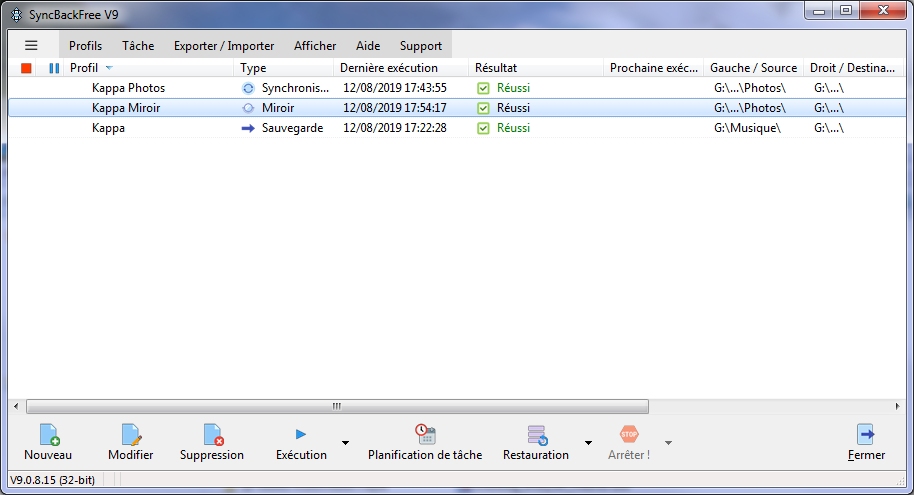Open the hamburger main menu
Screen dimensions: 914x495
[31, 45]
